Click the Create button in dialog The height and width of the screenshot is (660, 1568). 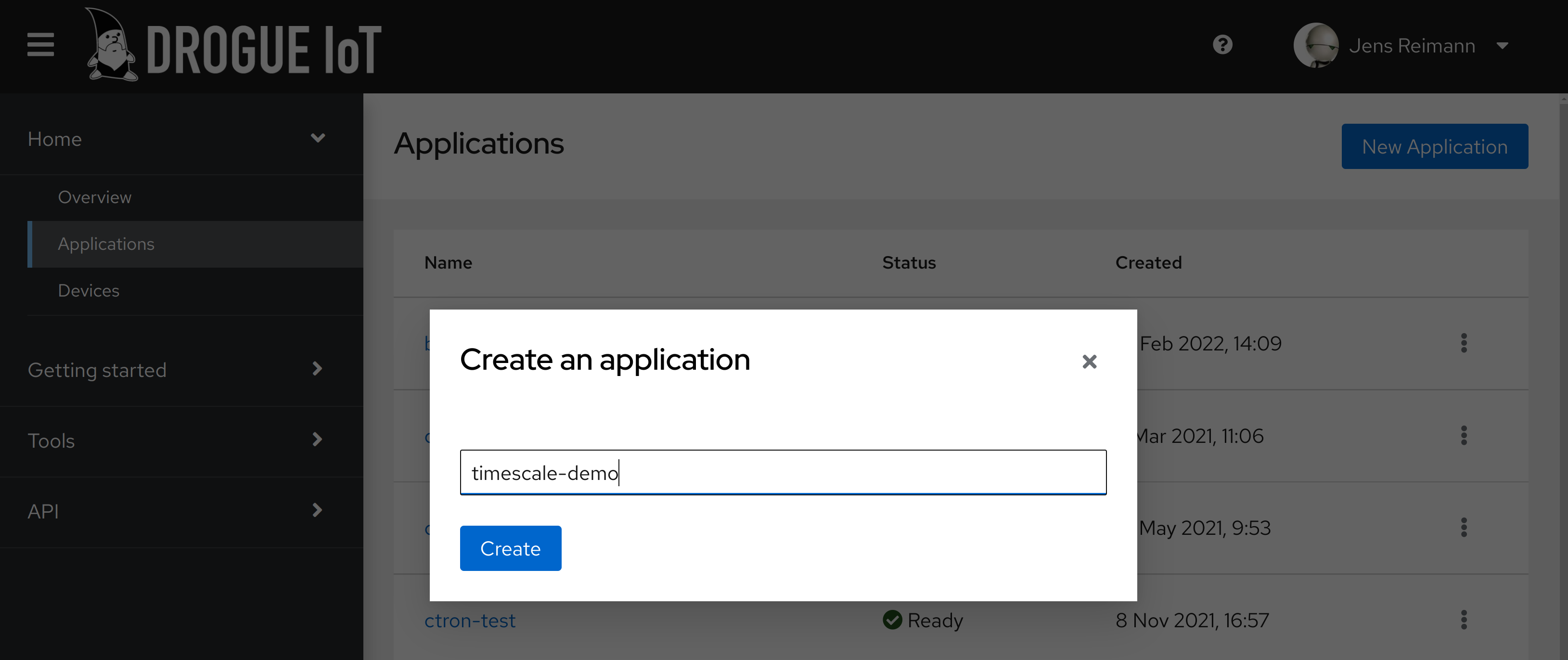coord(510,548)
